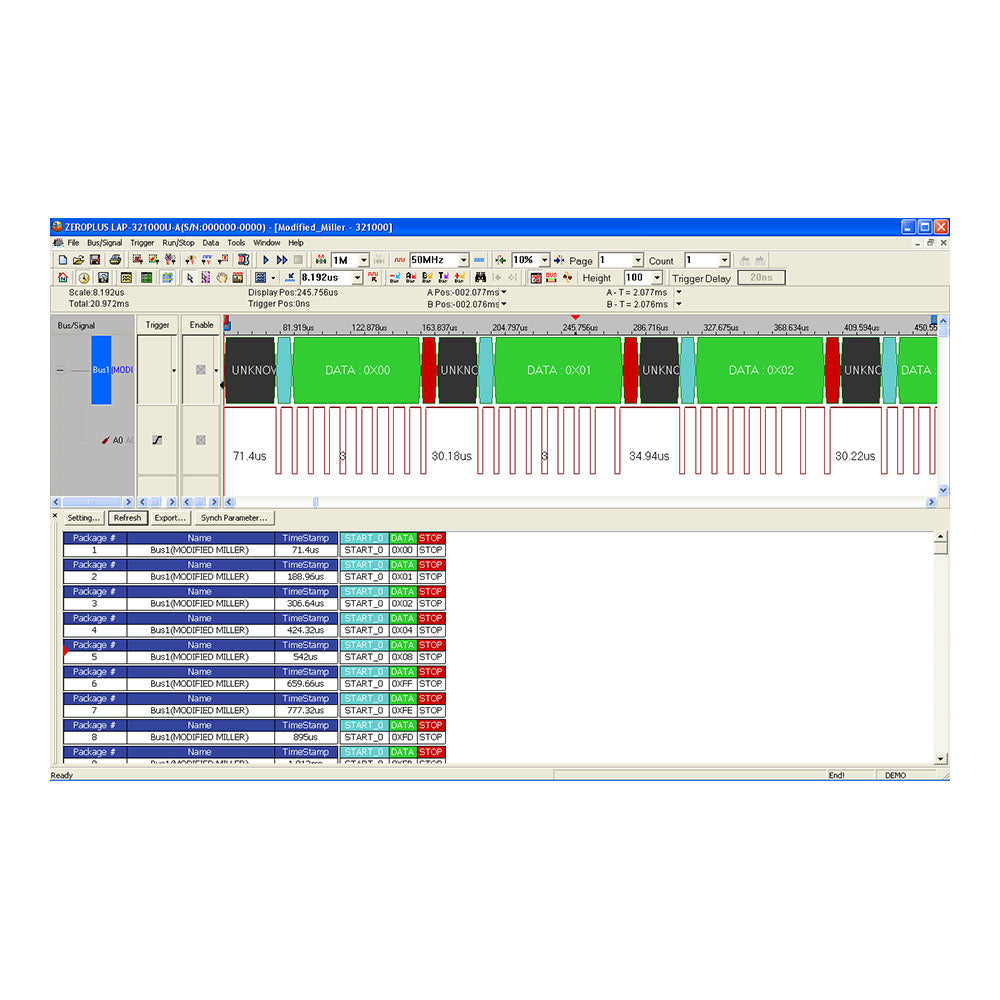
Task: Select the arrow pointer tool
Action: (189, 277)
